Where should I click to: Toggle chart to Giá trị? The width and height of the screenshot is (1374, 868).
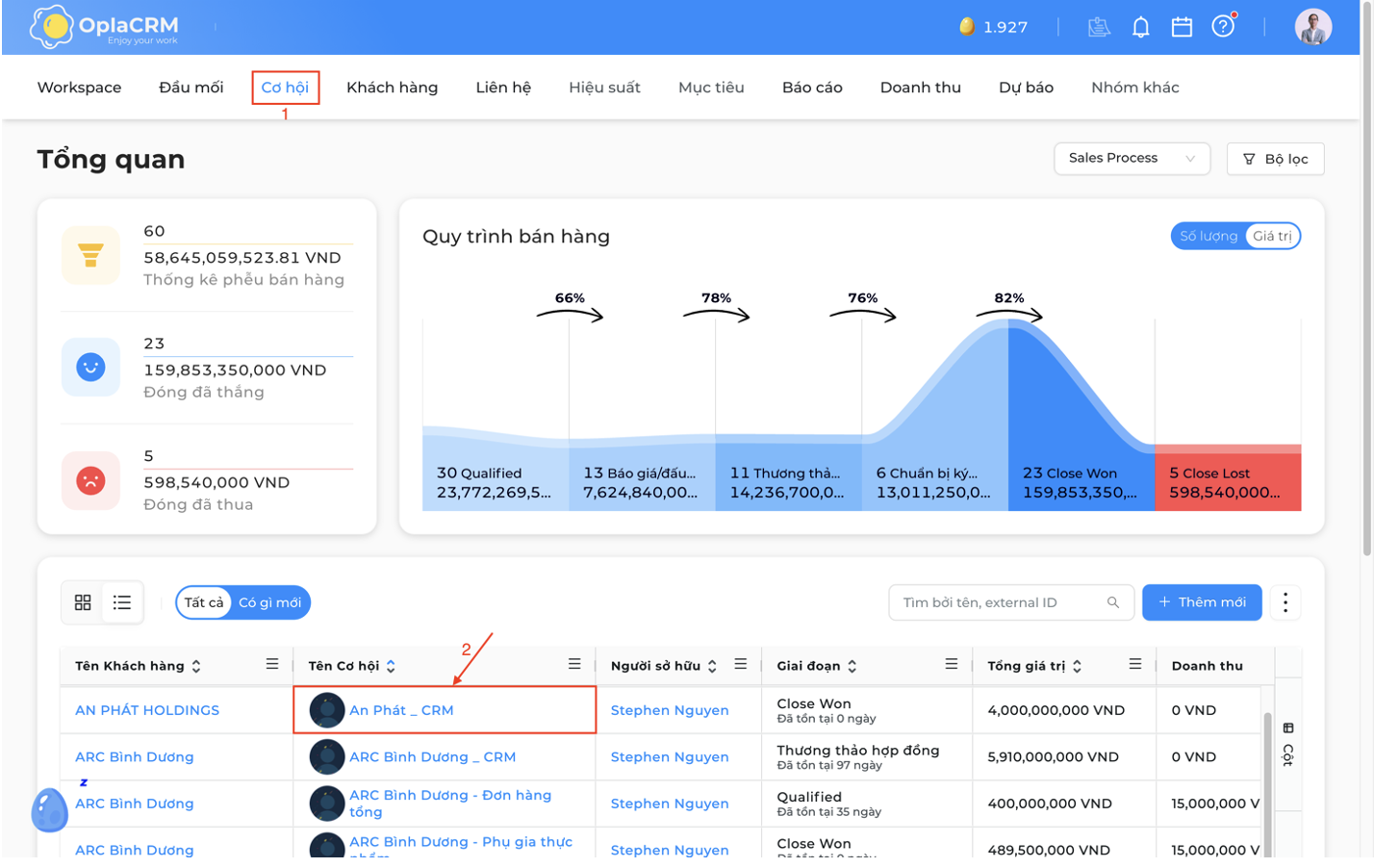pos(1272,236)
